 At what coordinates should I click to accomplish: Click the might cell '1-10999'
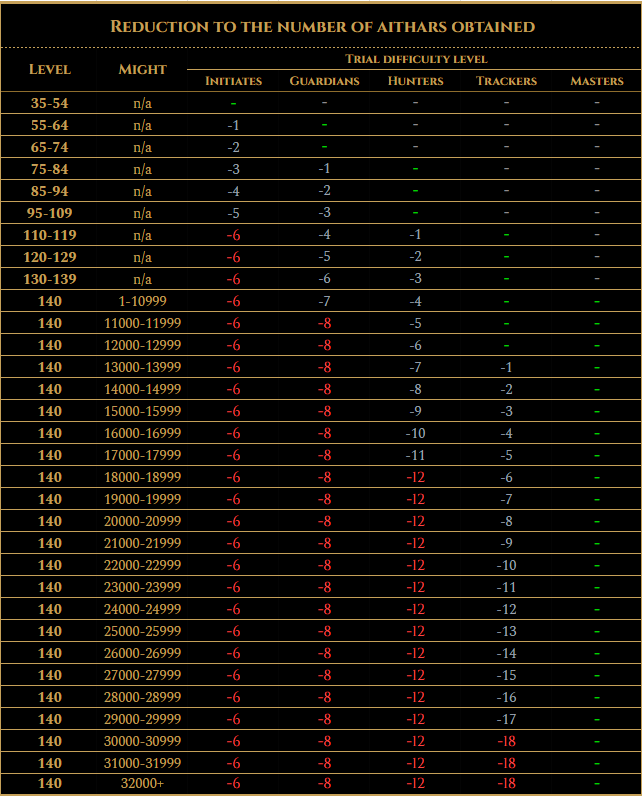[x=143, y=301]
